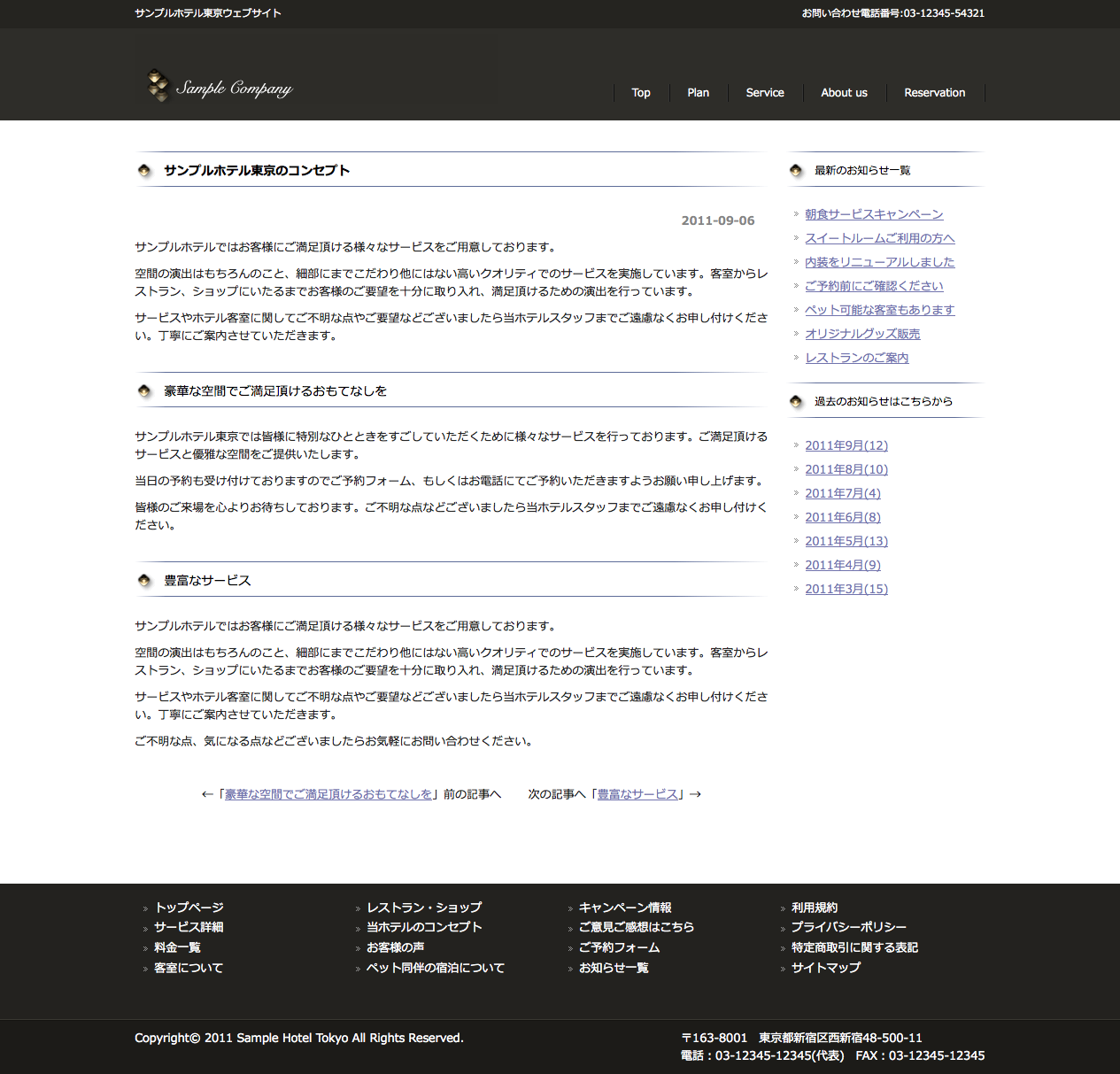Click the footer link レストラン・ショップ
This screenshot has width=1120, height=1074.
pos(424,908)
